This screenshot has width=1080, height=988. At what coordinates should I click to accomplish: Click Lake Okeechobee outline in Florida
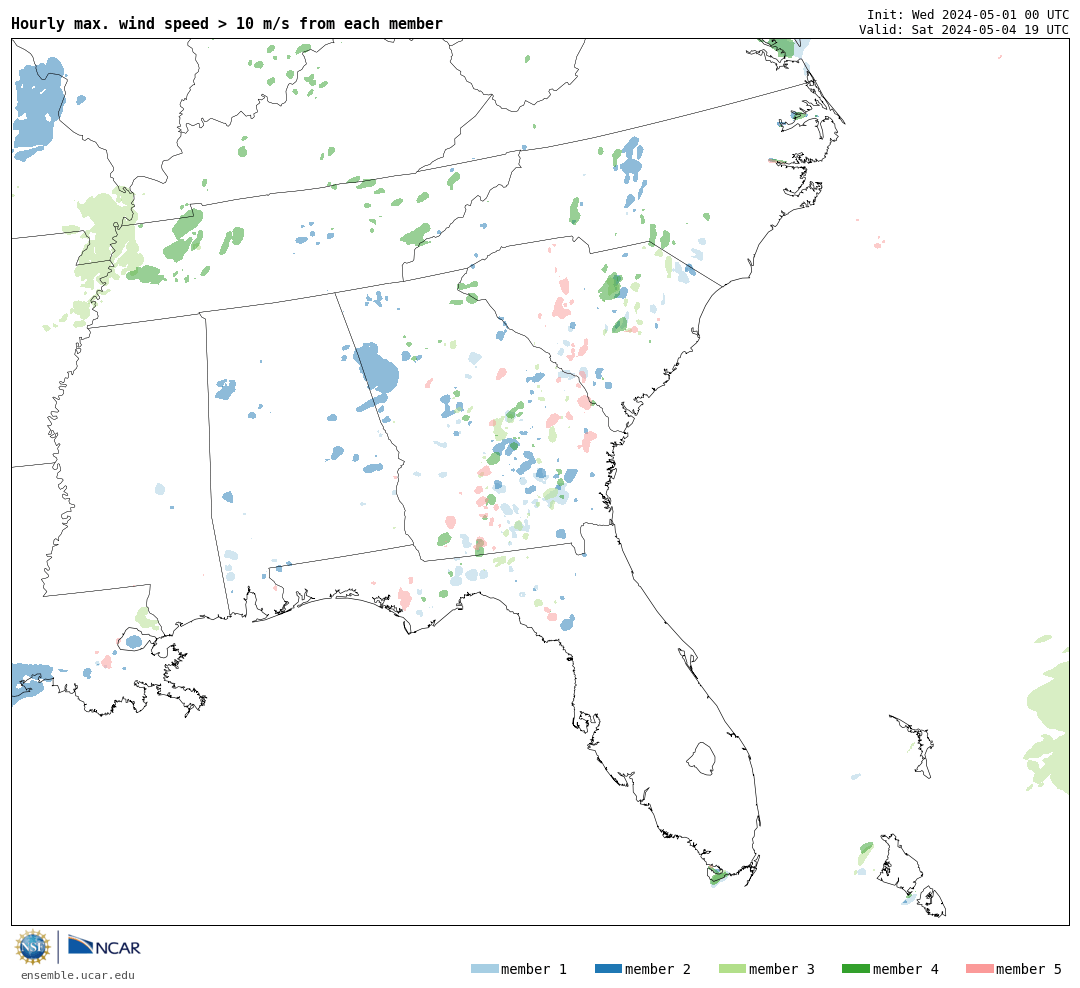(x=701, y=759)
